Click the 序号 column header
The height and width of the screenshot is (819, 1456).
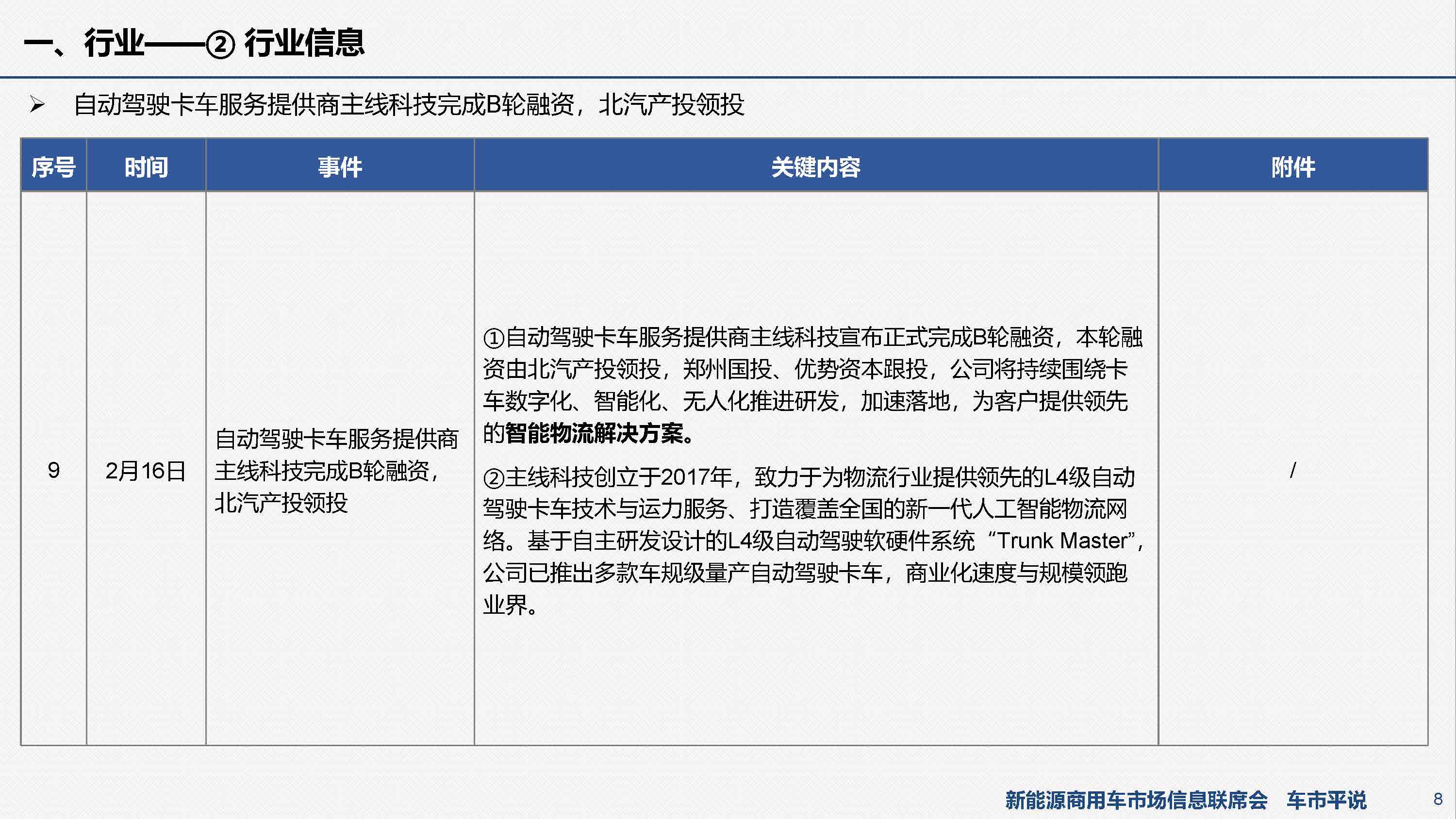tap(54, 165)
